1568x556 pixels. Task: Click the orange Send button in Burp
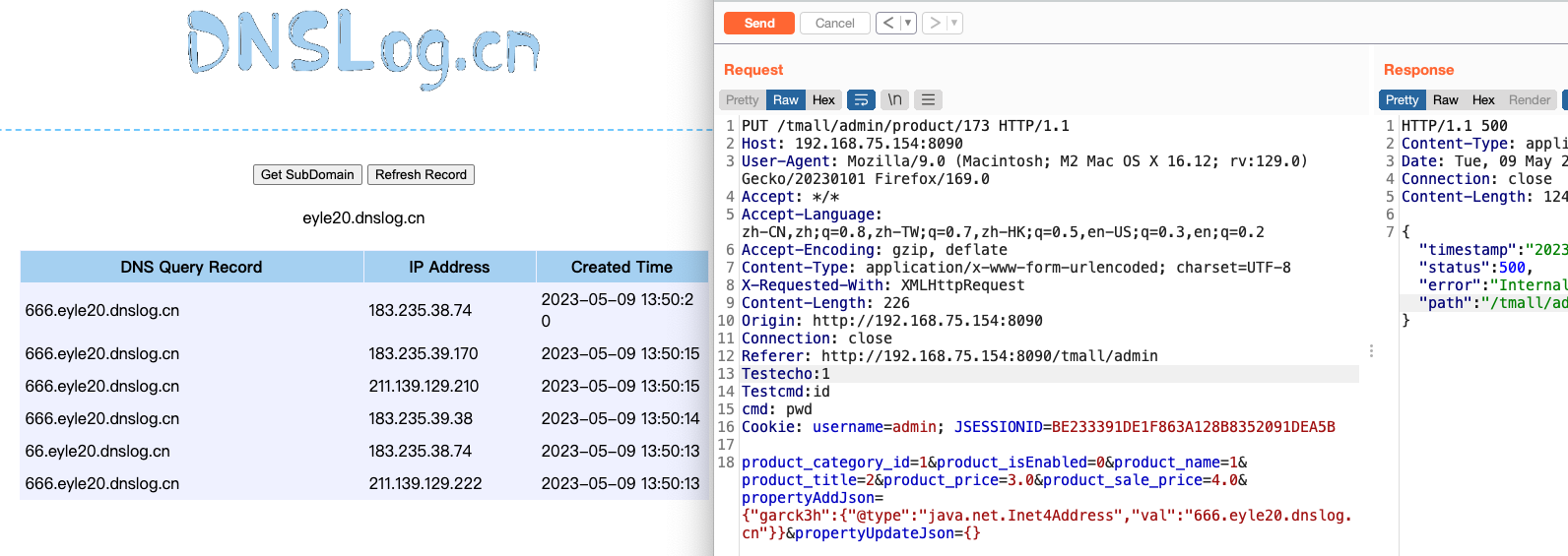tap(758, 23)
